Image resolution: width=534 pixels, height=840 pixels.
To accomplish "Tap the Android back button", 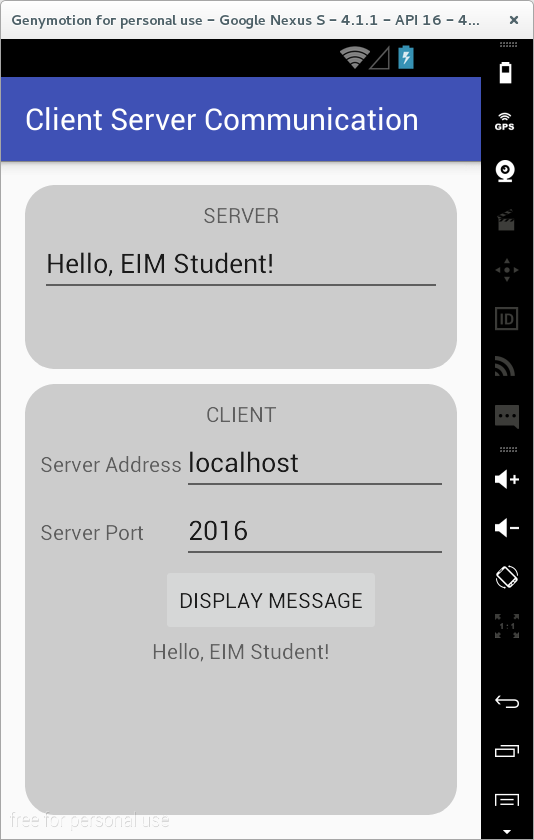I will tap(506, 701).
